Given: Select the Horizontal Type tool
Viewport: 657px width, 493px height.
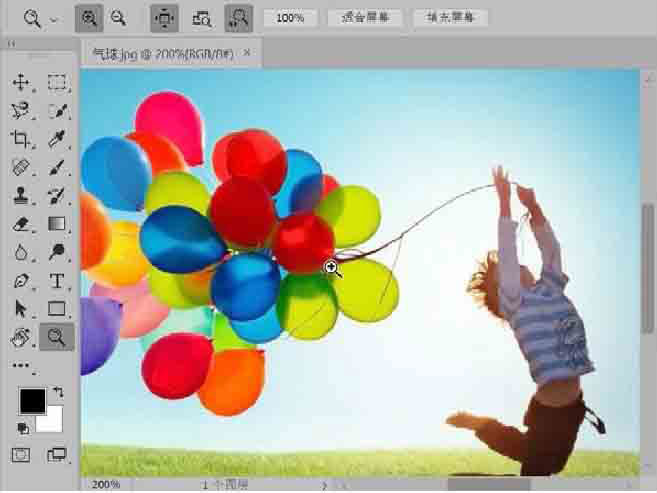Looking at the screenshot, I should pyautogui.click(x=57, y=281).
